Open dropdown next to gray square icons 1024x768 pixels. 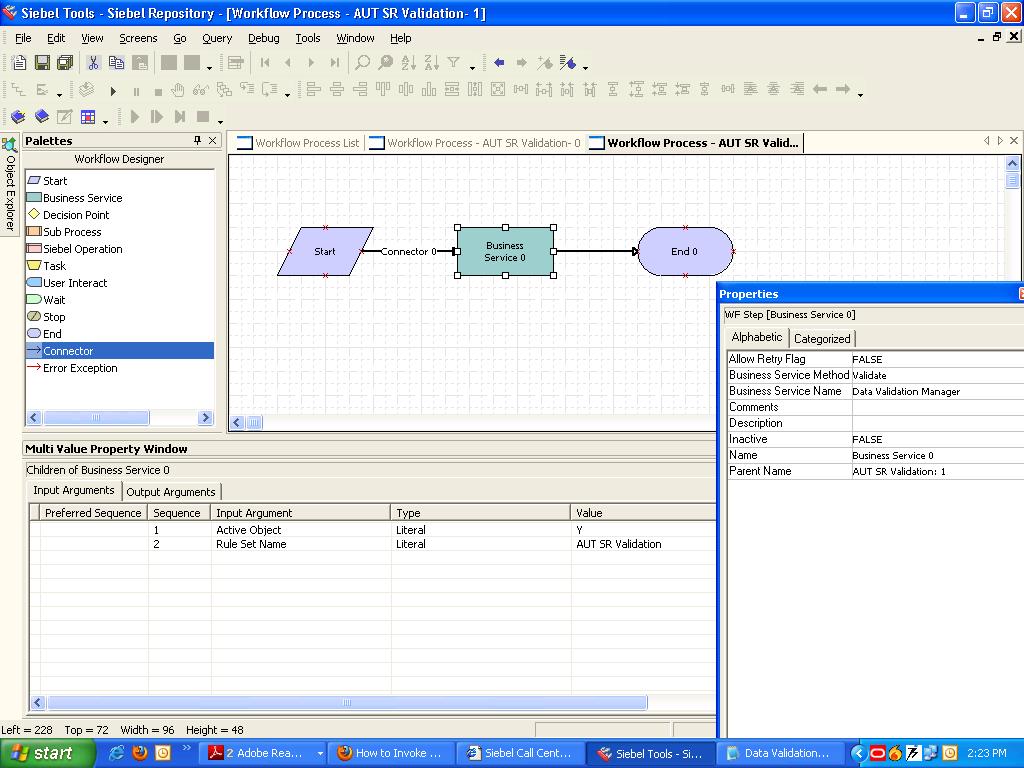pyautogui.click(x=209, y=67)
